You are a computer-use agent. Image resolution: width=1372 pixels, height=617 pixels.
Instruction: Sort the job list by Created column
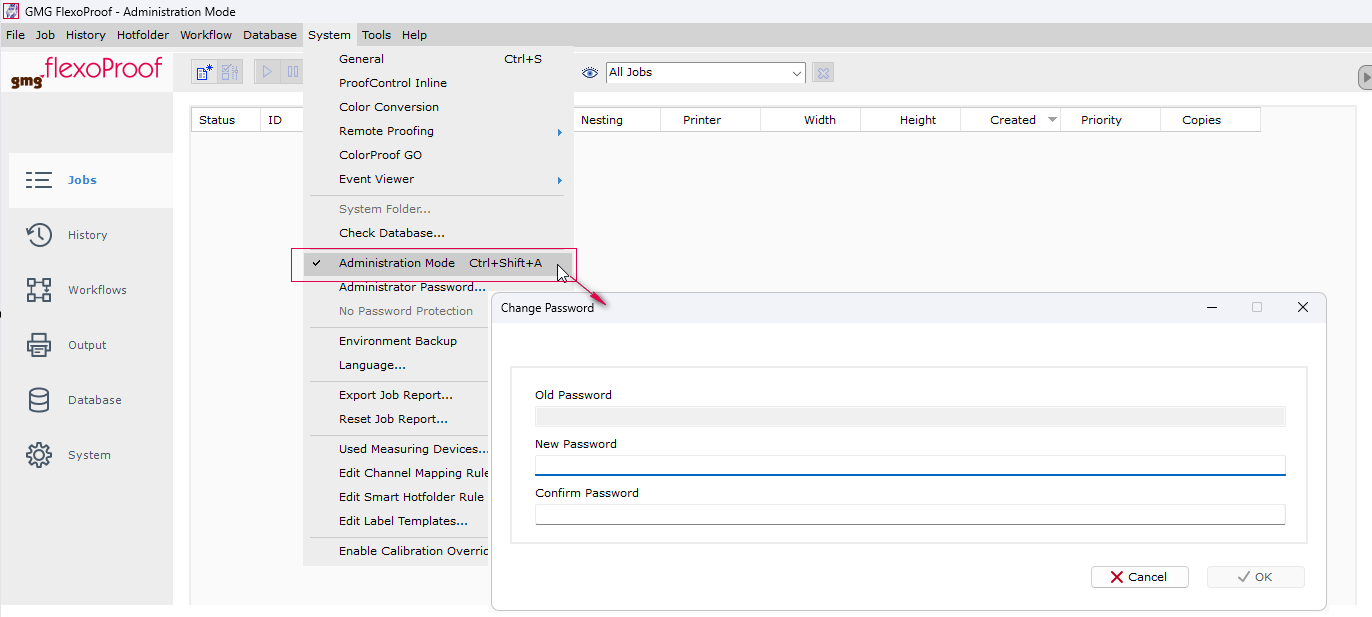pyautogui.click(x=1011, y=120)
